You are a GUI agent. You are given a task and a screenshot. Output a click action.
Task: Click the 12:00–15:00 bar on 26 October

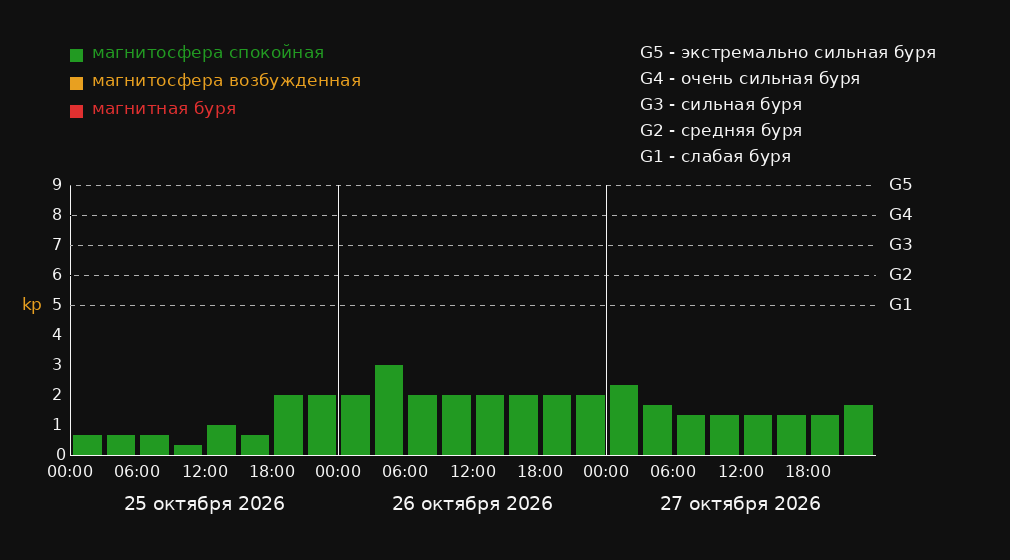click(x=490, y=425)
